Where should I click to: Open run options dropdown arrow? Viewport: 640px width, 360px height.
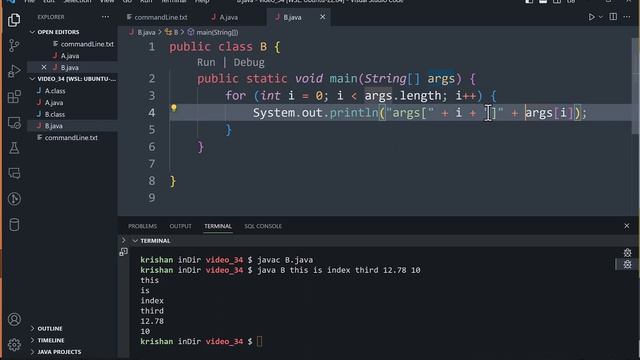pos(600,17)
